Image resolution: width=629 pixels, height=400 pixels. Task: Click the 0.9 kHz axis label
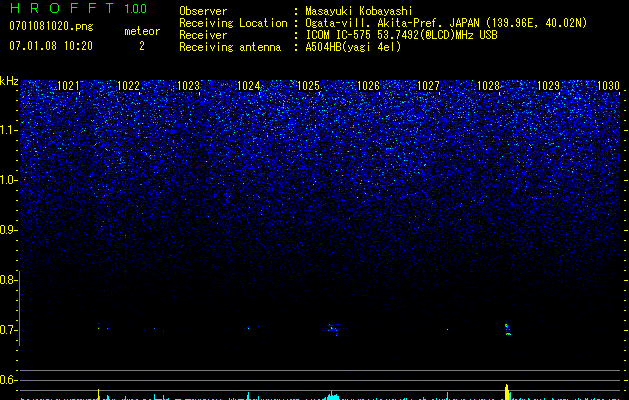(x=8, y=230)
